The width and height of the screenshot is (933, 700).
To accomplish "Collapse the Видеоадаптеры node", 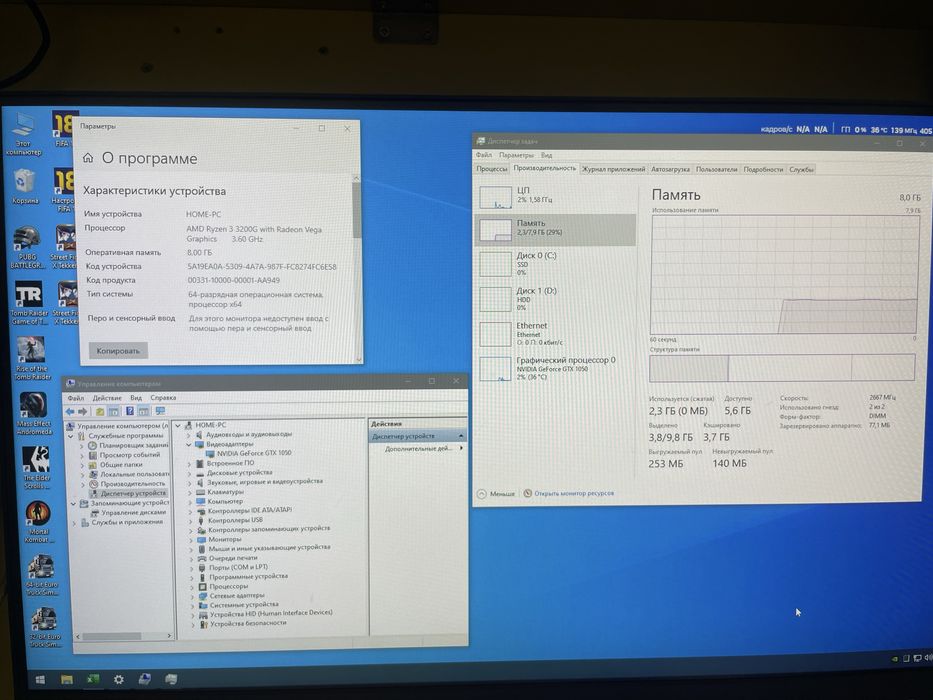I will pos(189,445).
